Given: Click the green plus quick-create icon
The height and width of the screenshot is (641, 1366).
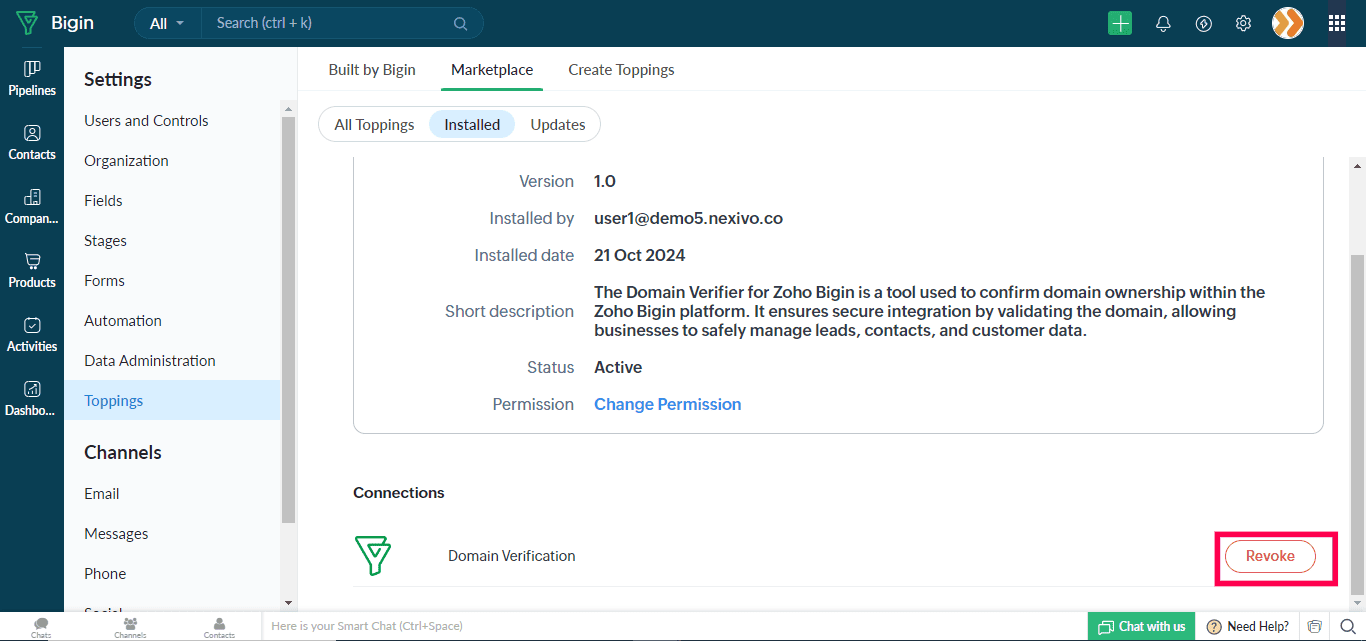Looking at the screenshot, I should click(x=1120, y=23).
